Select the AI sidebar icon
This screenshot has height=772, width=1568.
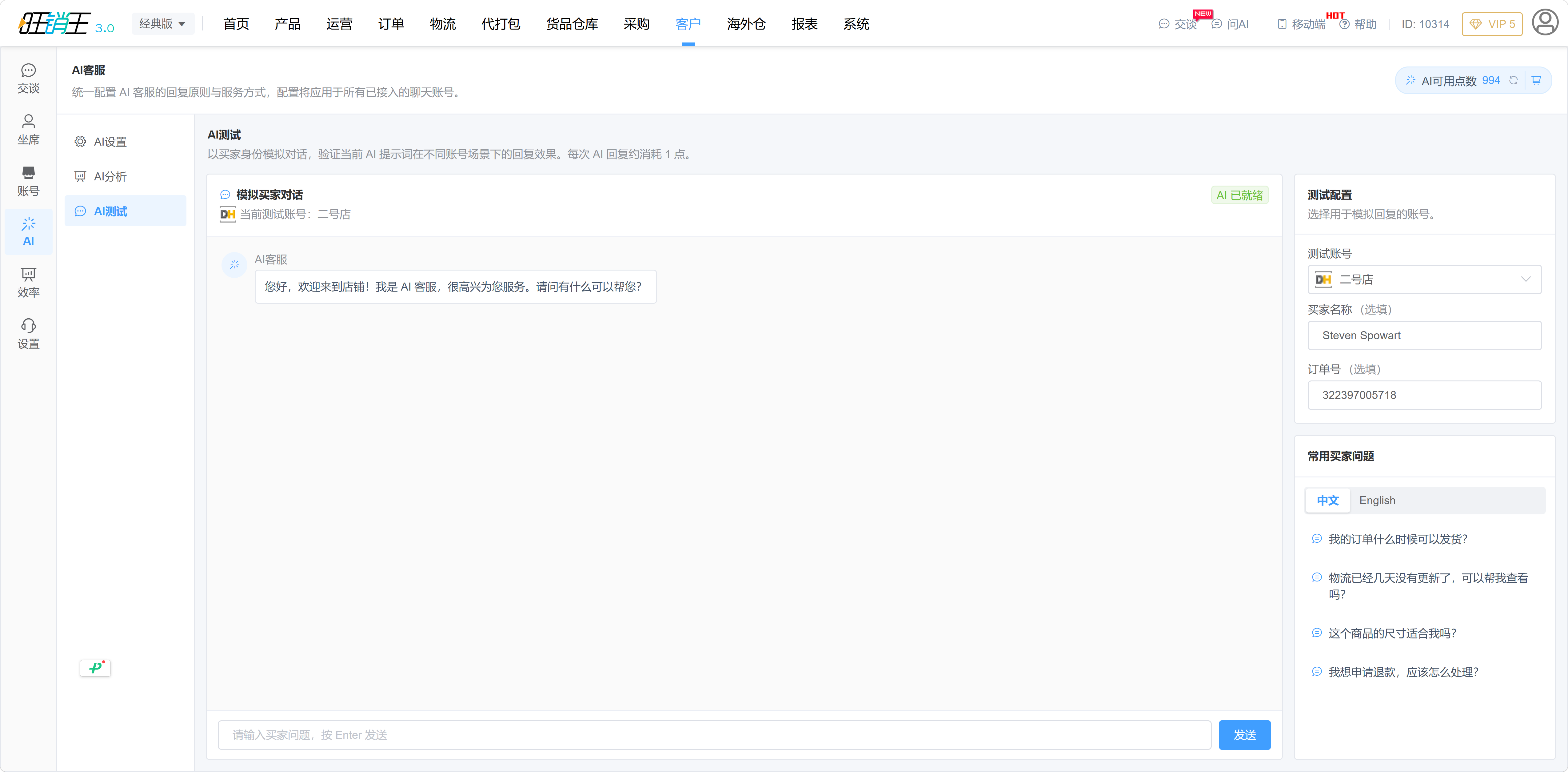[28, 231]
